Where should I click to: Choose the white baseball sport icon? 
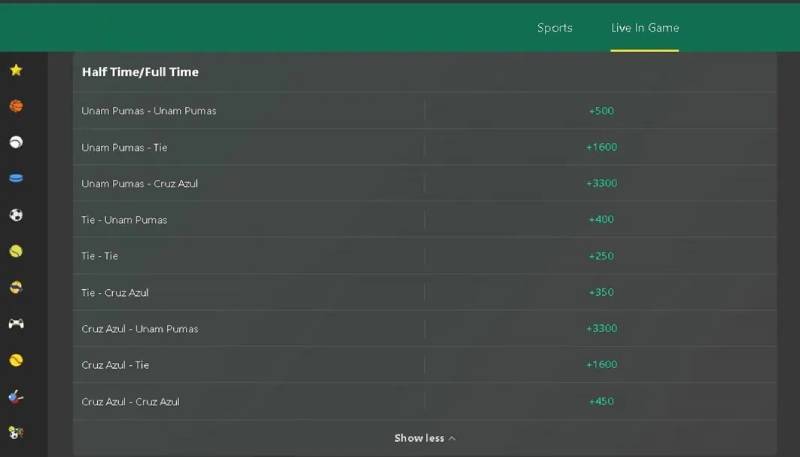pos(16,143)
